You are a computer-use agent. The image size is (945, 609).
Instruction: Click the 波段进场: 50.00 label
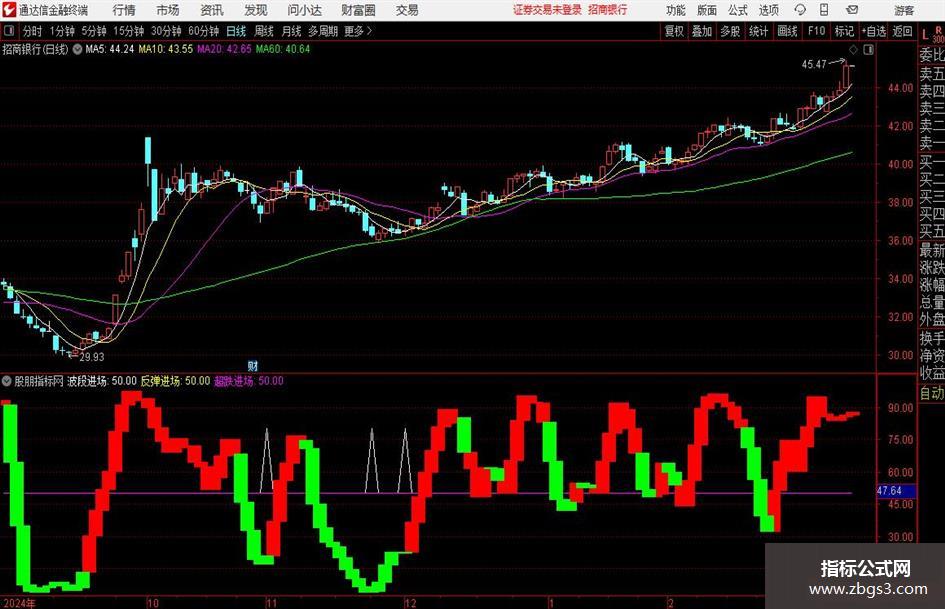tap(102, 381)
